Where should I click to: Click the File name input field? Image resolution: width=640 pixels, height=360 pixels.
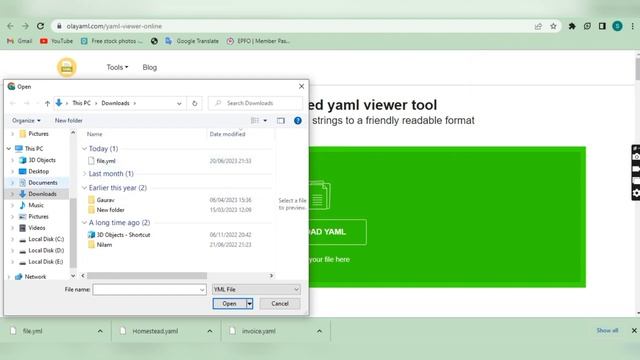(x=149, y=289)
